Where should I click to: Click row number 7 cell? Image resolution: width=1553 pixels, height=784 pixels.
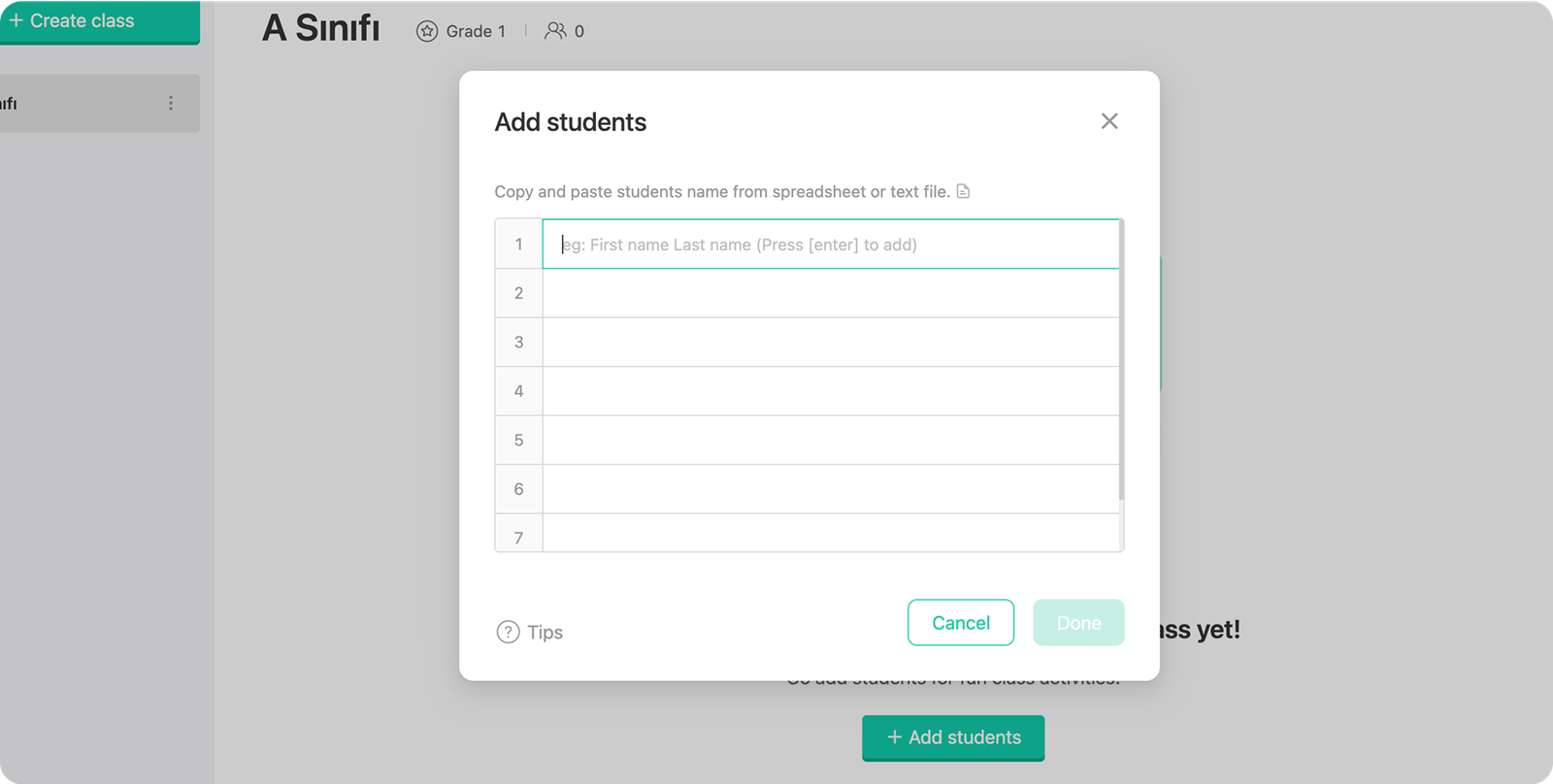tap(518, 537)
